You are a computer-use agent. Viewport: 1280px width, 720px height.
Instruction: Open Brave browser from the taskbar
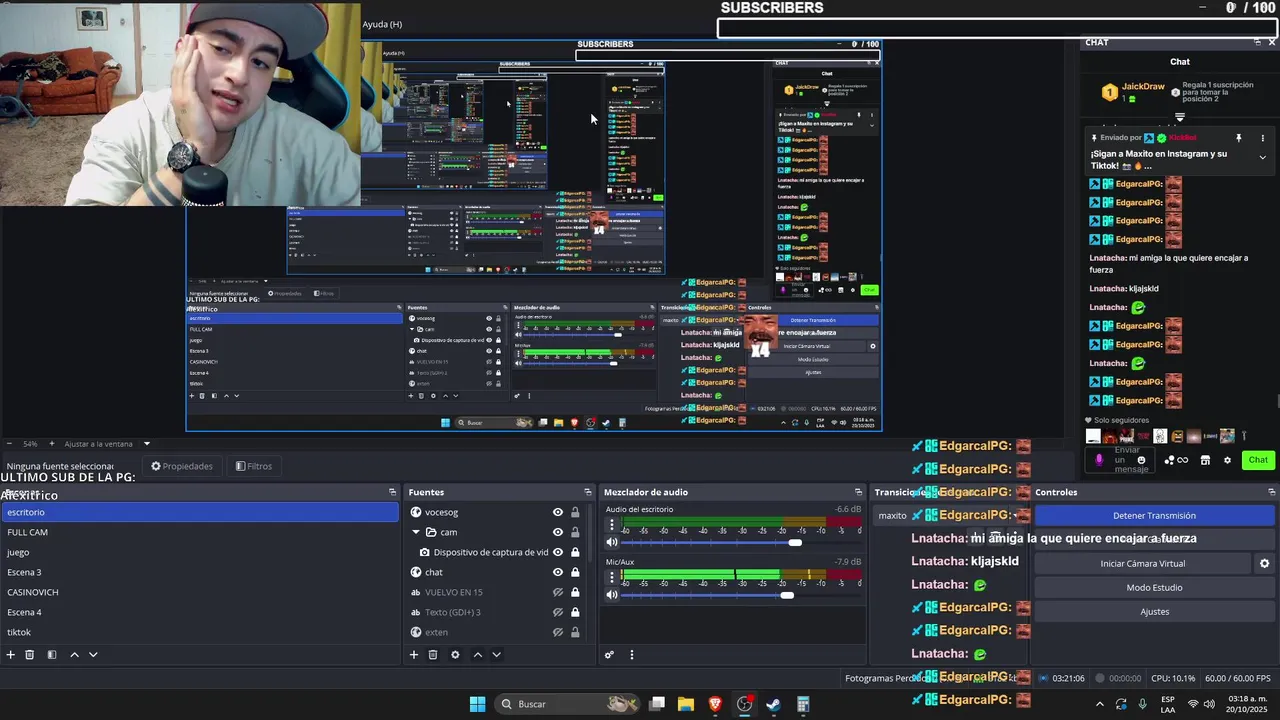click(x=715, y=704)
